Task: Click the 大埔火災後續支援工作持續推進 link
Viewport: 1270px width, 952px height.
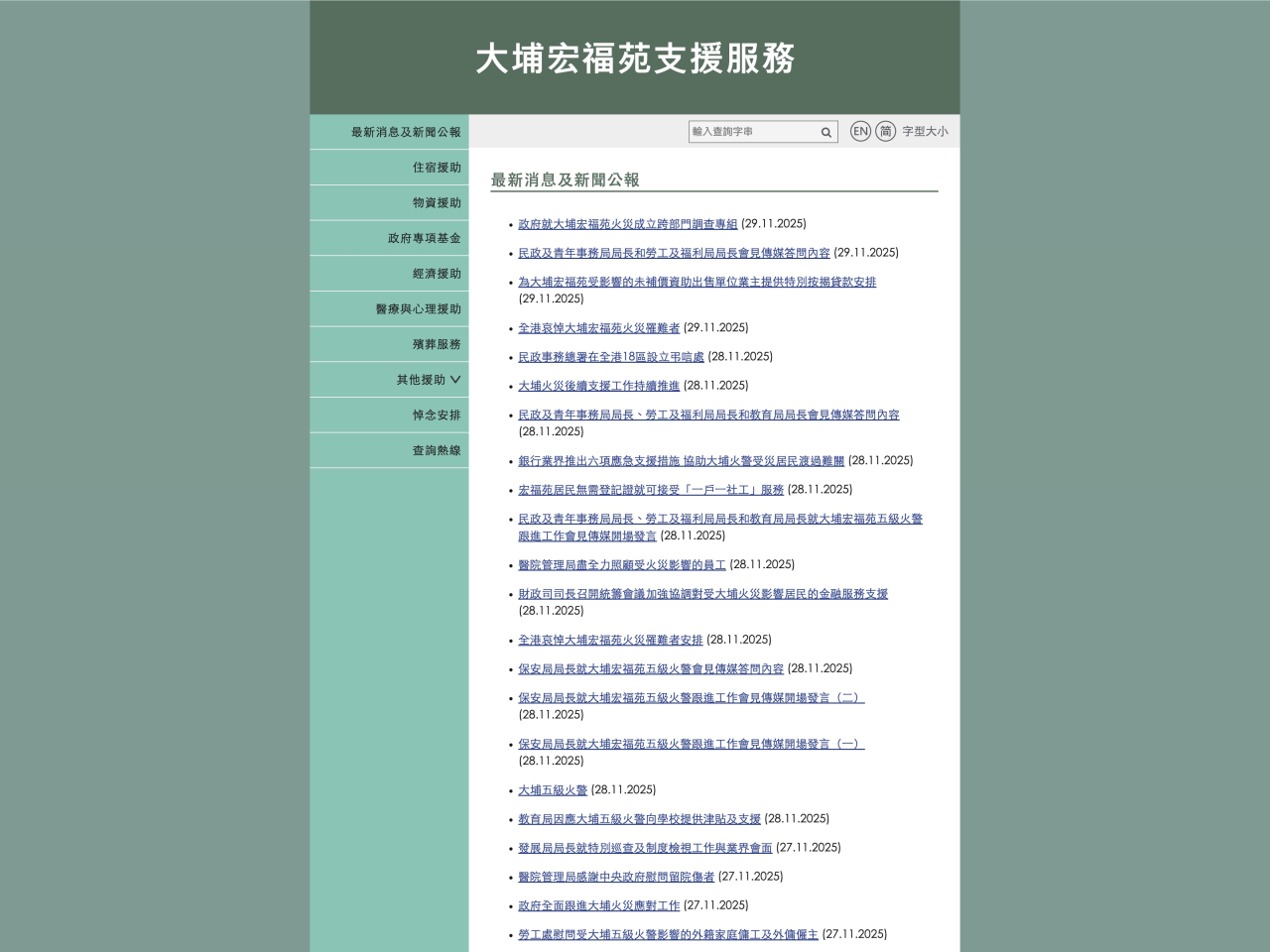Action: [x=598, y=386]
